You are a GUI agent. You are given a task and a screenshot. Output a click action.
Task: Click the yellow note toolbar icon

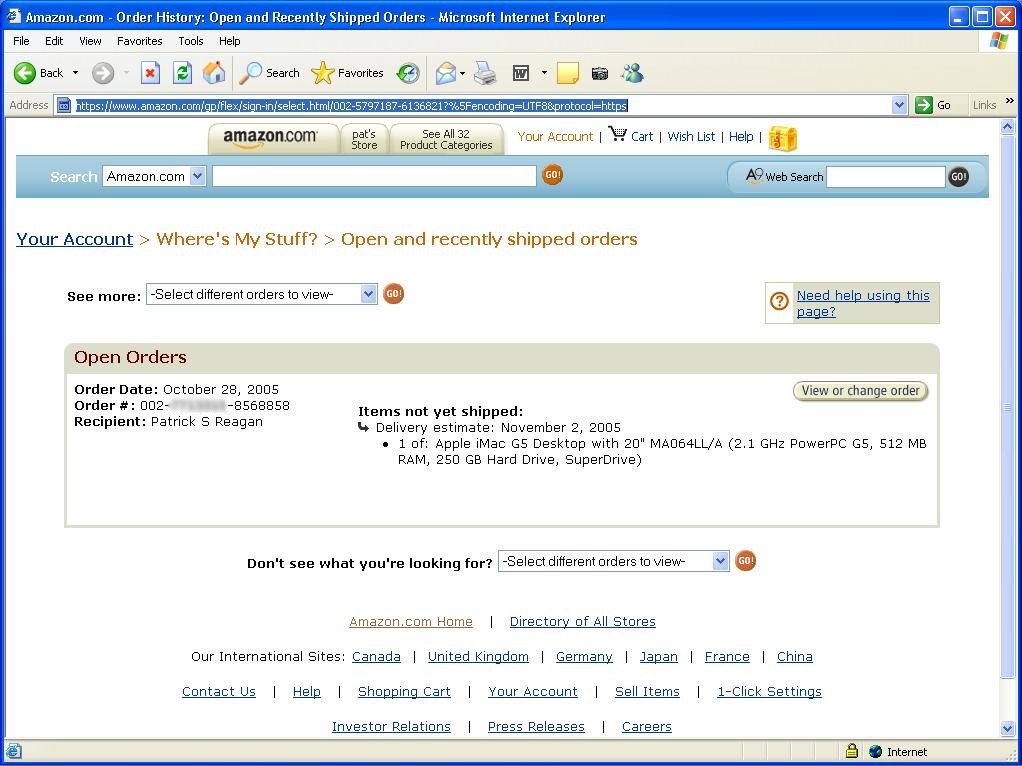click(568, 73)
